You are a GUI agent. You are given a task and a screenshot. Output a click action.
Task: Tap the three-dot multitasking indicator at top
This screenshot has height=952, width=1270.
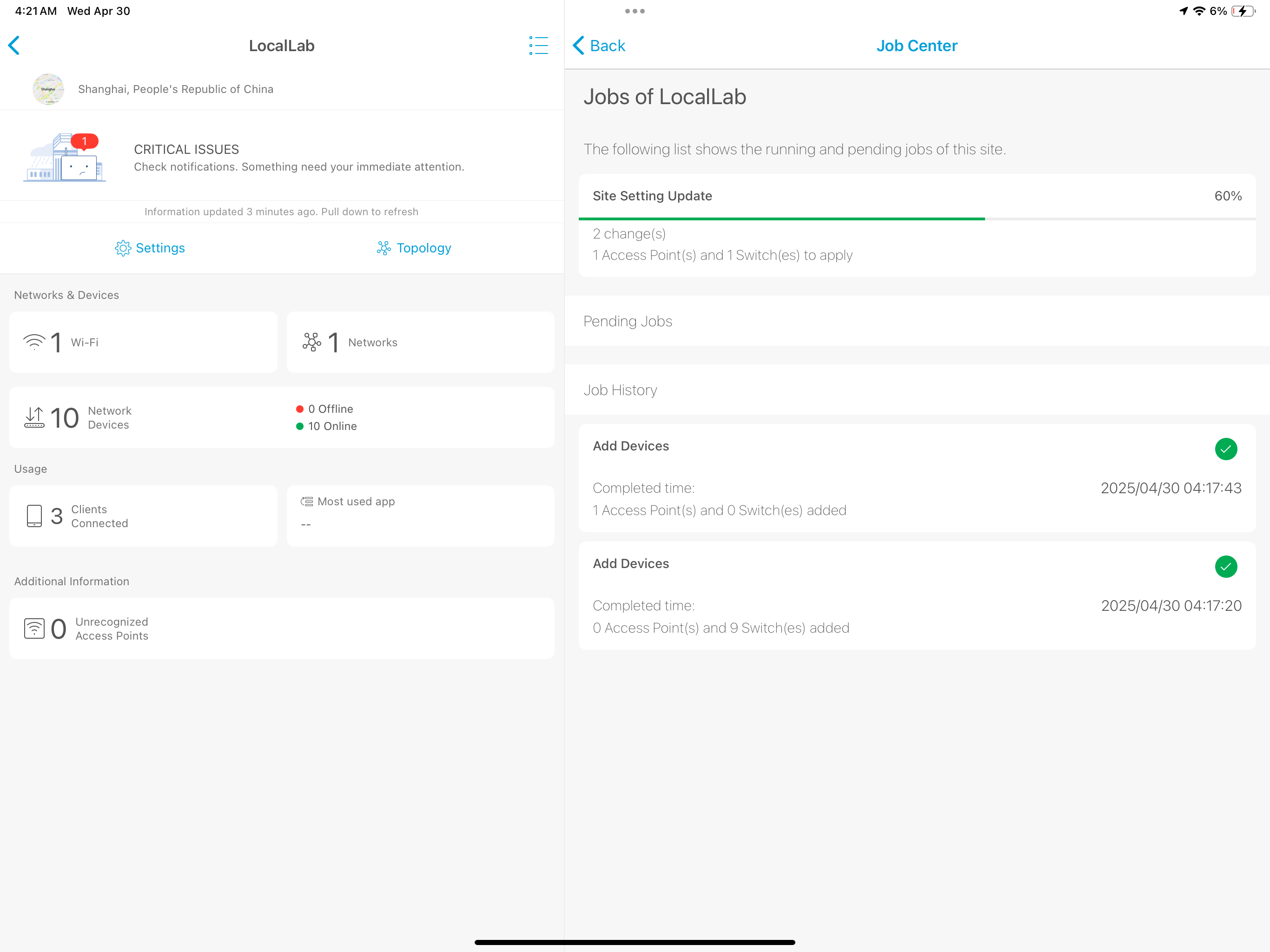(x=635, y=11)
